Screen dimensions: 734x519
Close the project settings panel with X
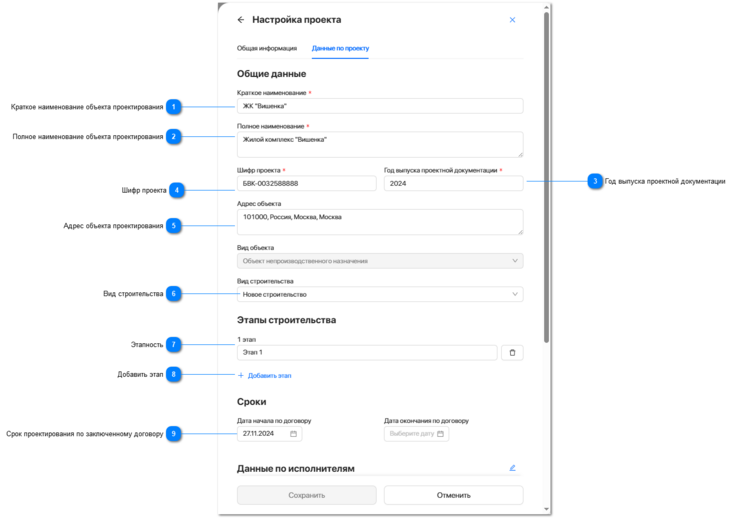512,20
